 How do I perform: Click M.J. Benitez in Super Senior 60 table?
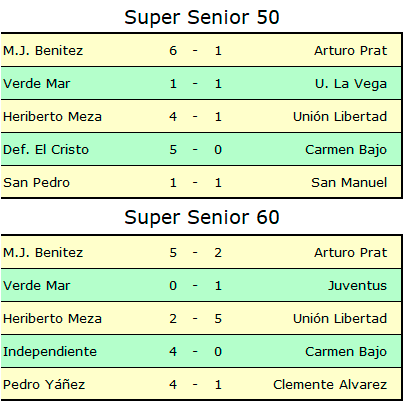[43, 253]
